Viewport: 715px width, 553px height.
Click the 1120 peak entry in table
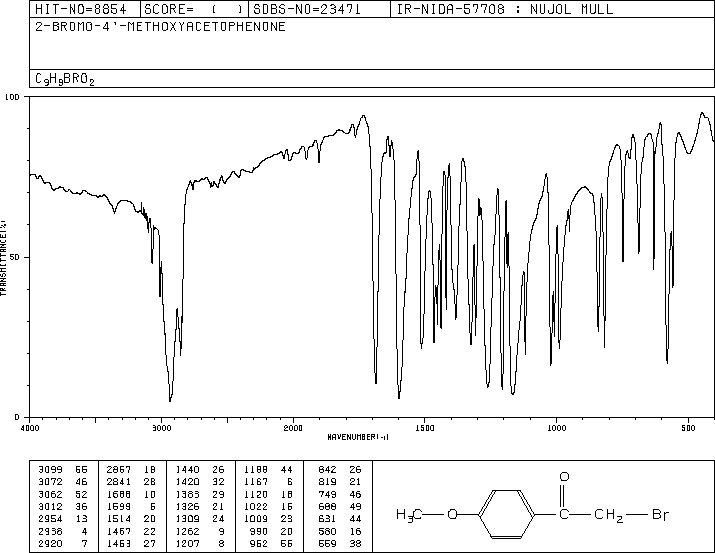(x=268, y=494)
